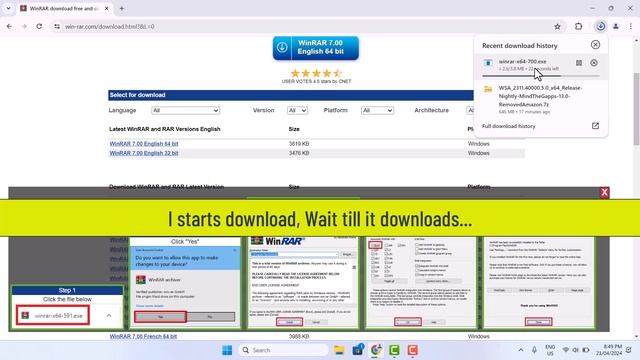
Task: Click the folder icon of WSA 7z file
Action: [x=488, y=89]
